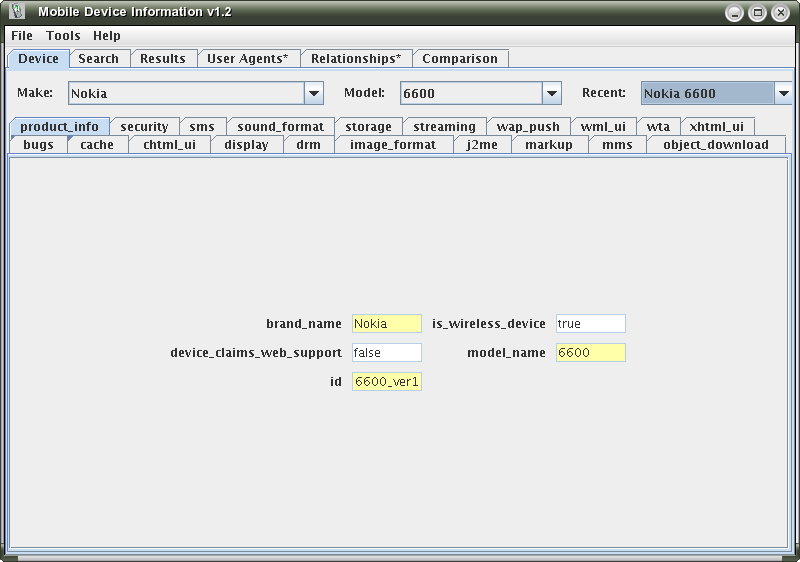800x562 pixels.
Task: Click the id field showing 6600_ver1
Action: pos(387,382)
